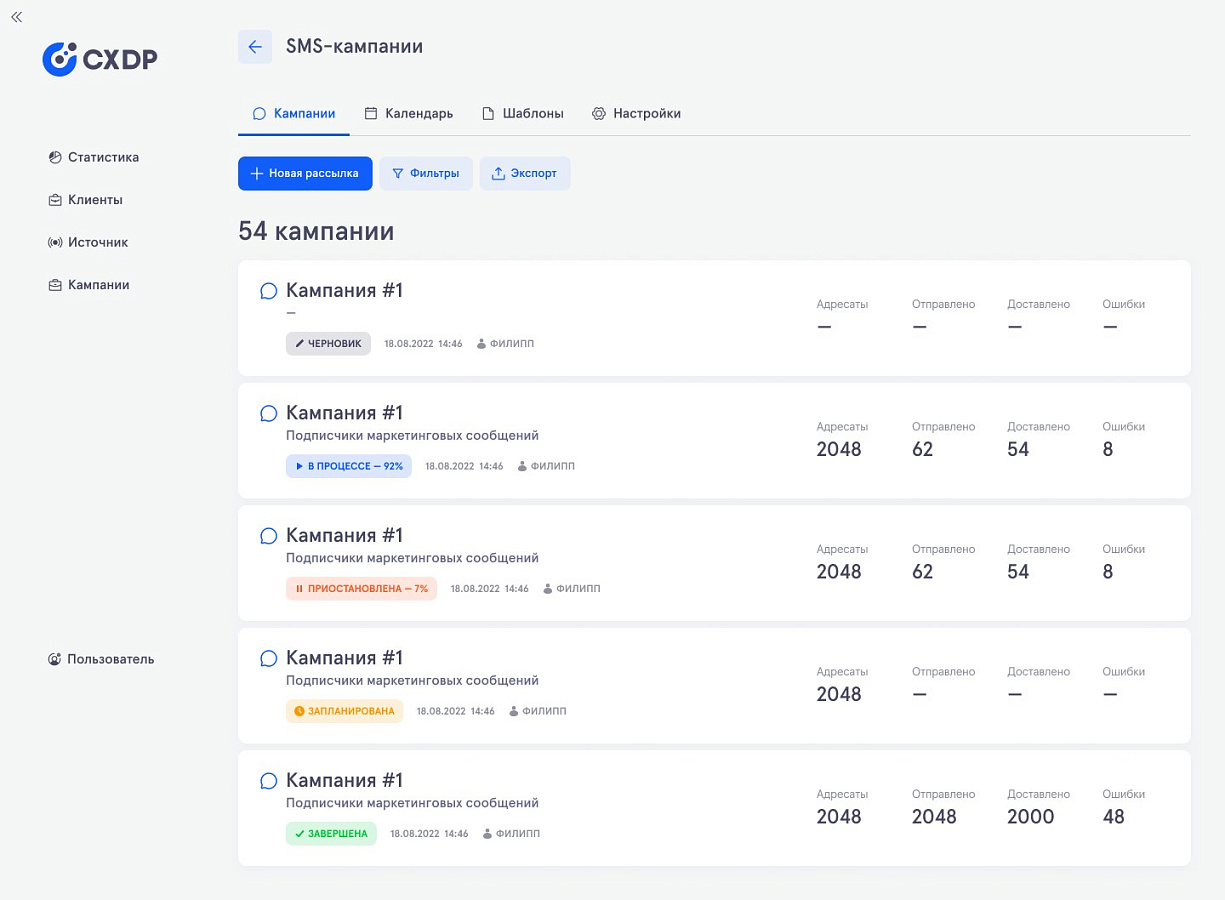Click Подписчики маркетинговых сообщений in paused campaign
The width and height of the screenshot is (1225, 900).
(412, 558)
